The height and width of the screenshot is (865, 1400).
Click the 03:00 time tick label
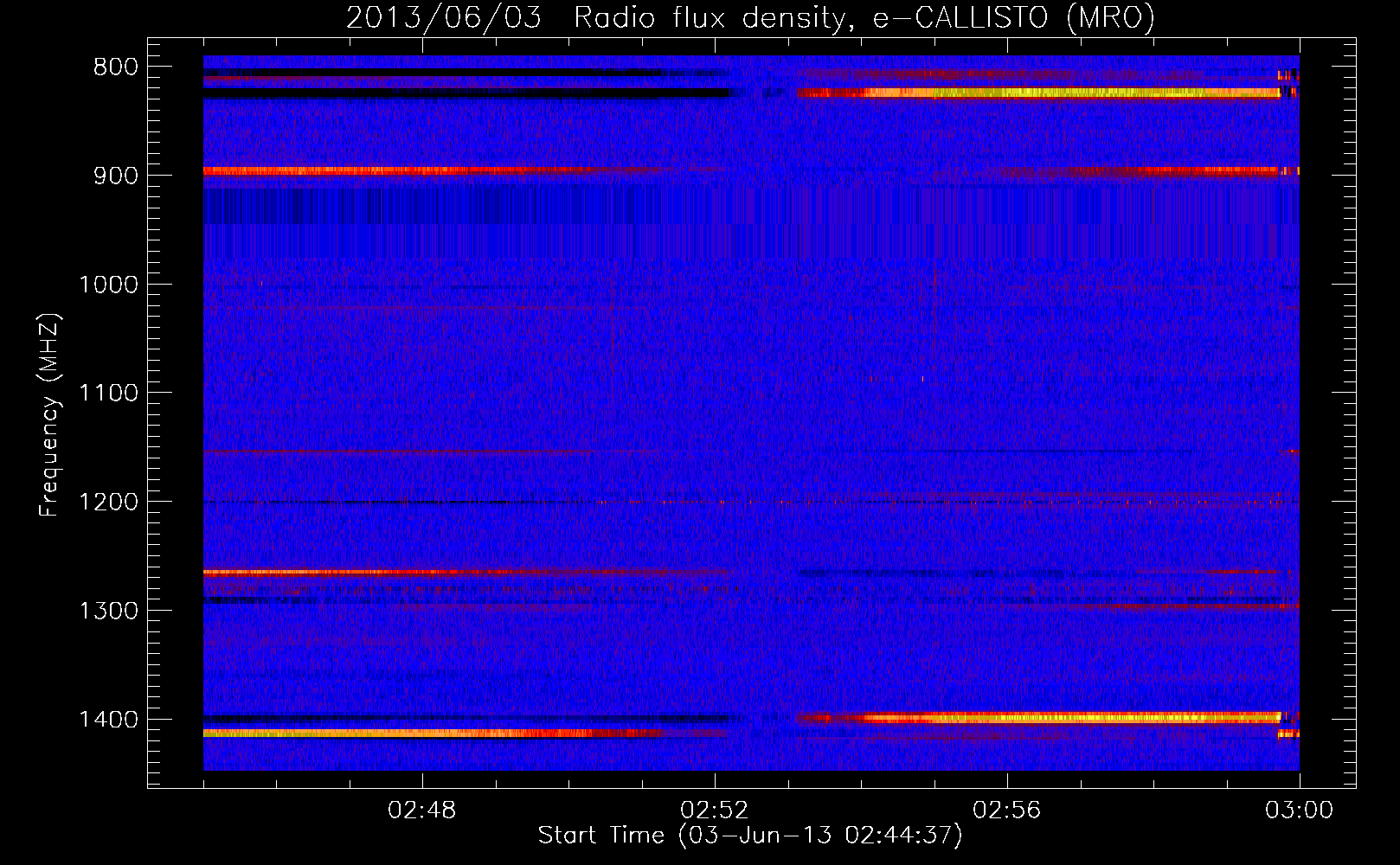1300,811
